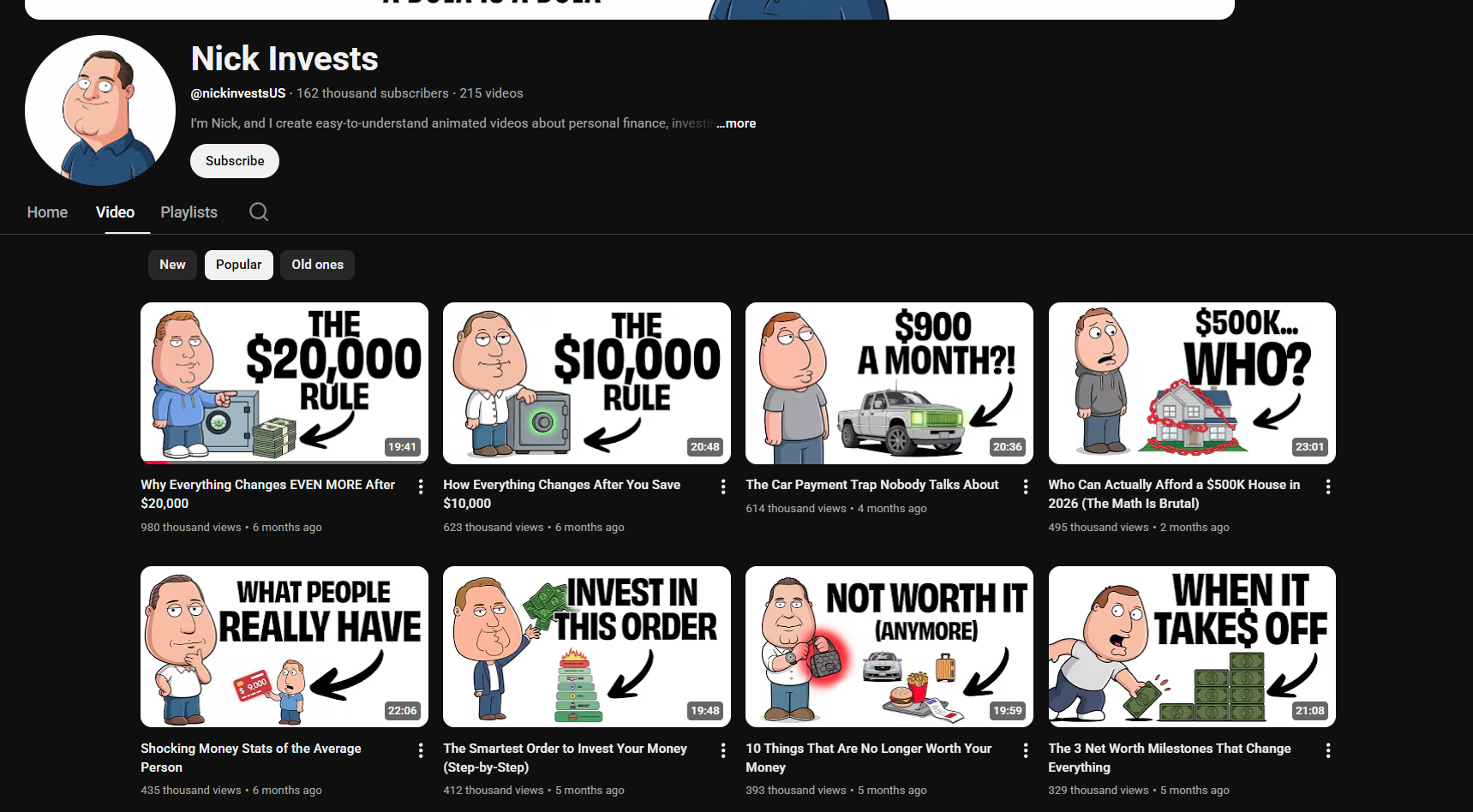Open three-dot menu for $500K House video
Screen dimensions: 1473x812
tap(1328, 487)
